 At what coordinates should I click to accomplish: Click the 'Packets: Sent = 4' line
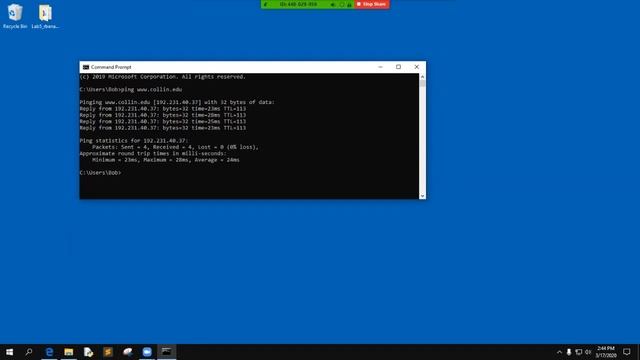pyautogui.click(x=176, y=147)
